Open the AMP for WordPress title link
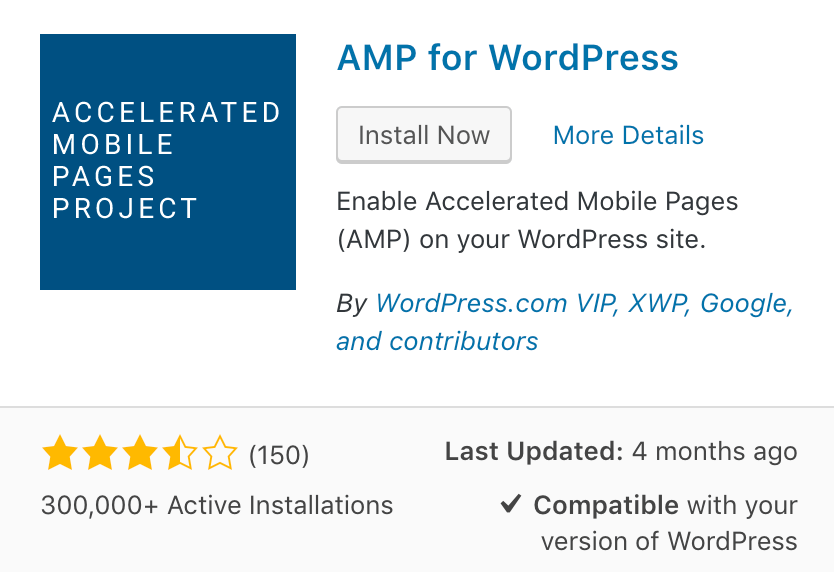 coord(508,57)
